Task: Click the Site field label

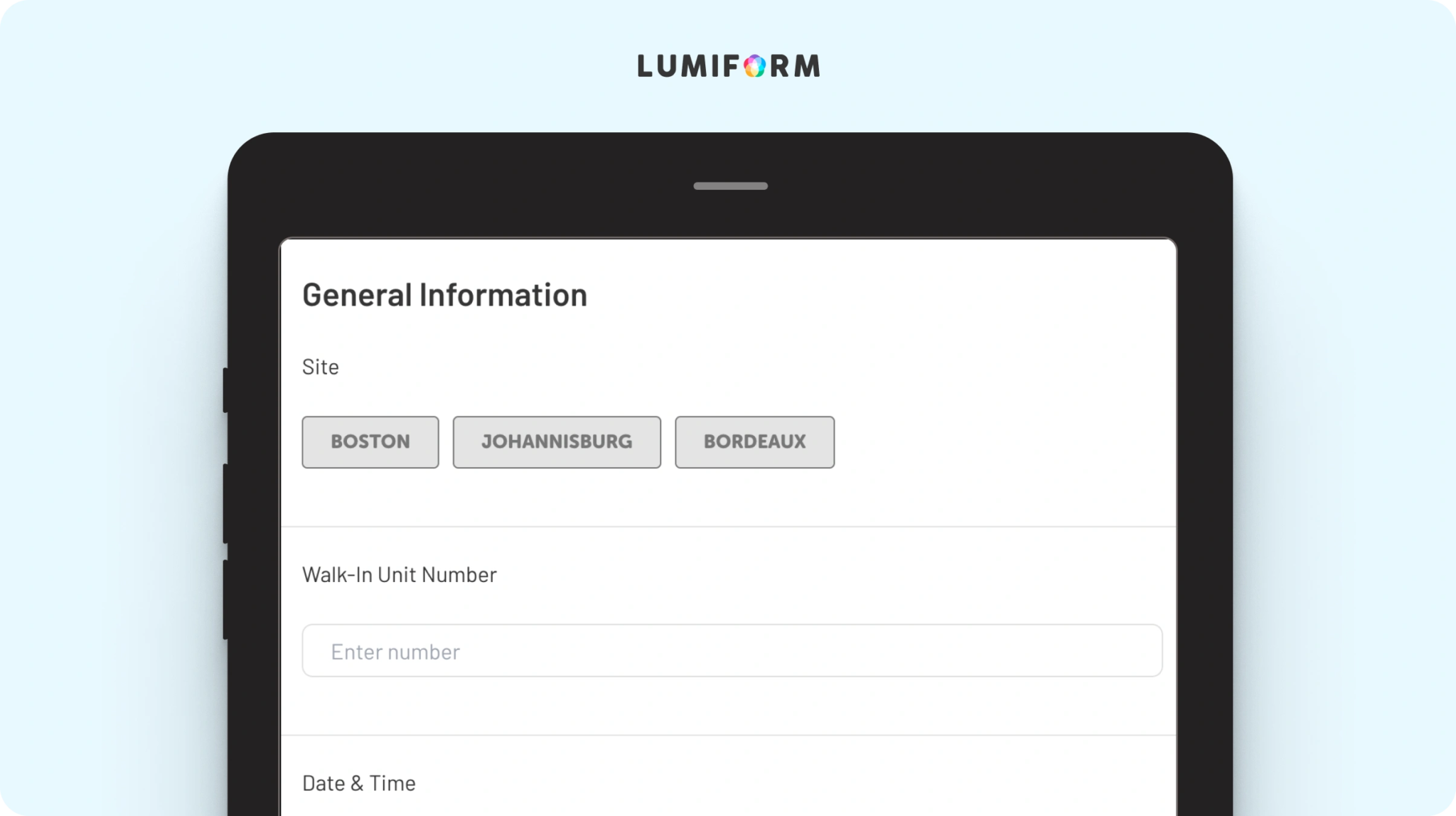Action: (x=321, y=367)
